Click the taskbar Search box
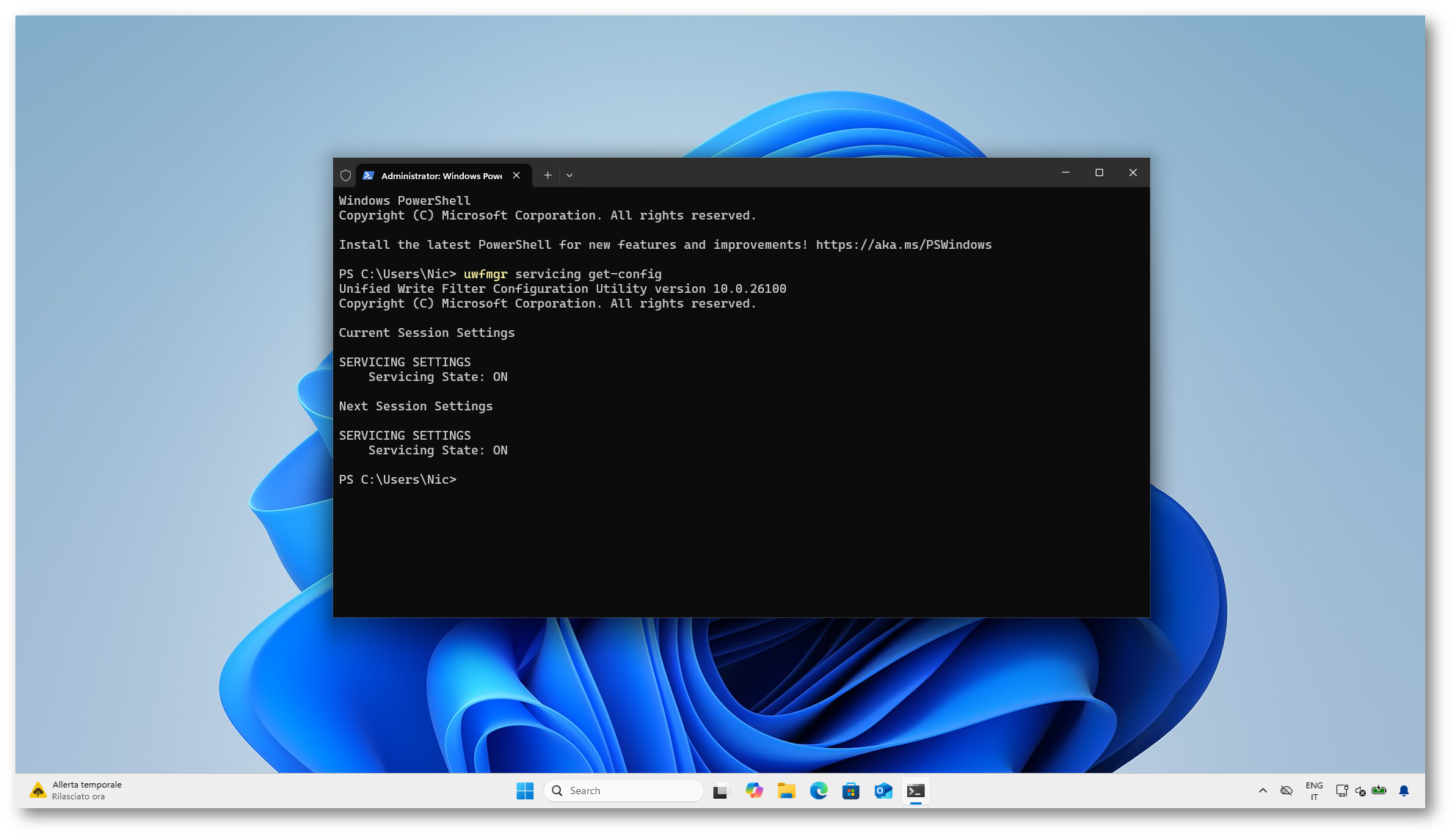 (624, 791)
